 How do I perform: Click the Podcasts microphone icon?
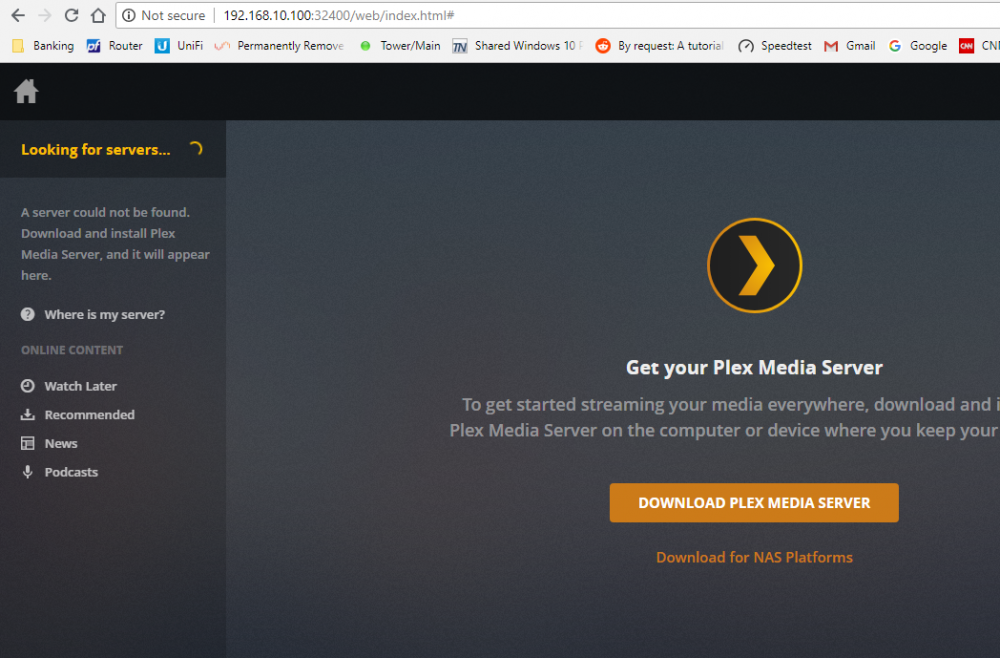point(27,472)
